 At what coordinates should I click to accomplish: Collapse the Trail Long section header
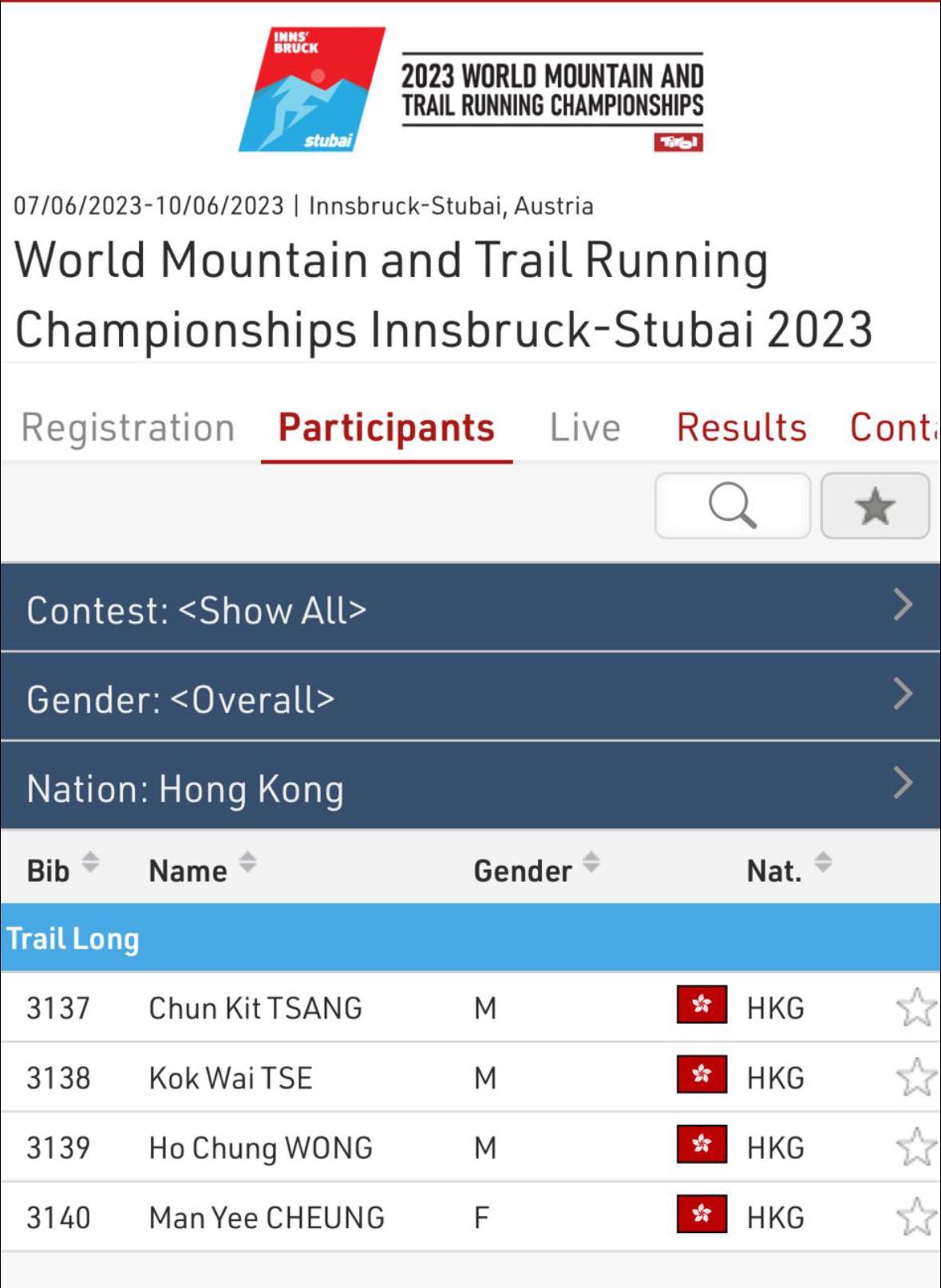[x=470, y=938]
